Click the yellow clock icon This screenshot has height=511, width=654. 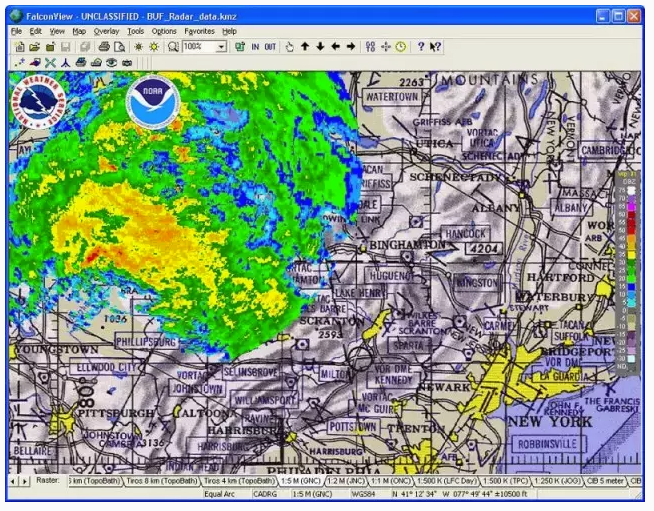(401, 47)
